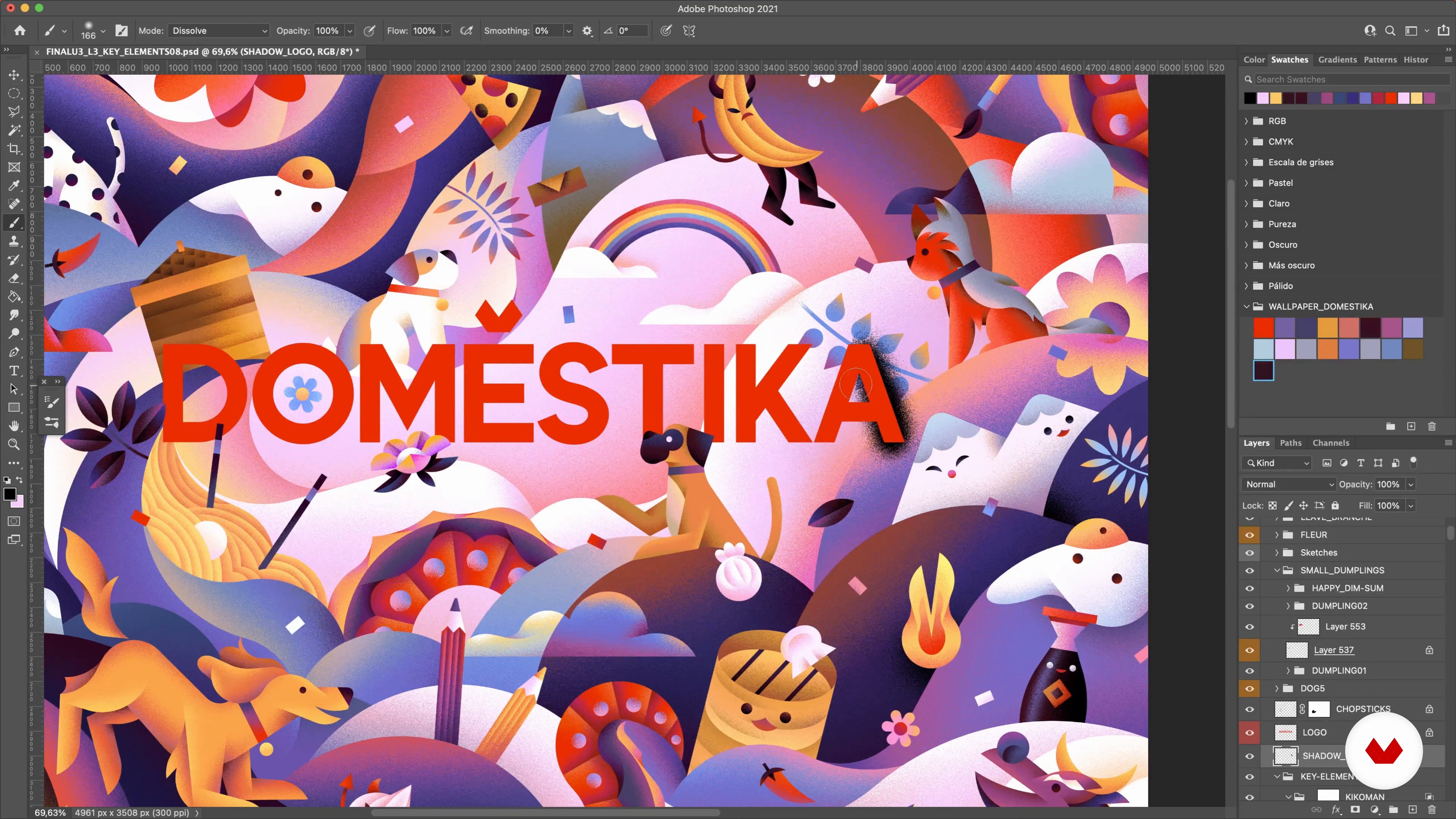Lock transparent pixels button
This screenshot has height=819, width=1456.
pyautogui.click(x=1272, y=506)
